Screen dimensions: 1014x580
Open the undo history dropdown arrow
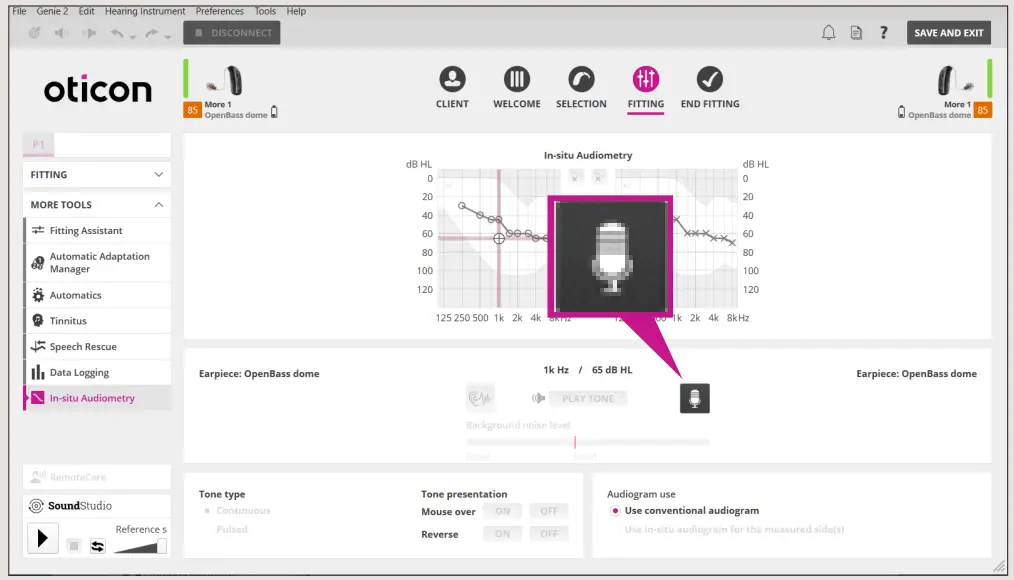click(x=133, y=37)
